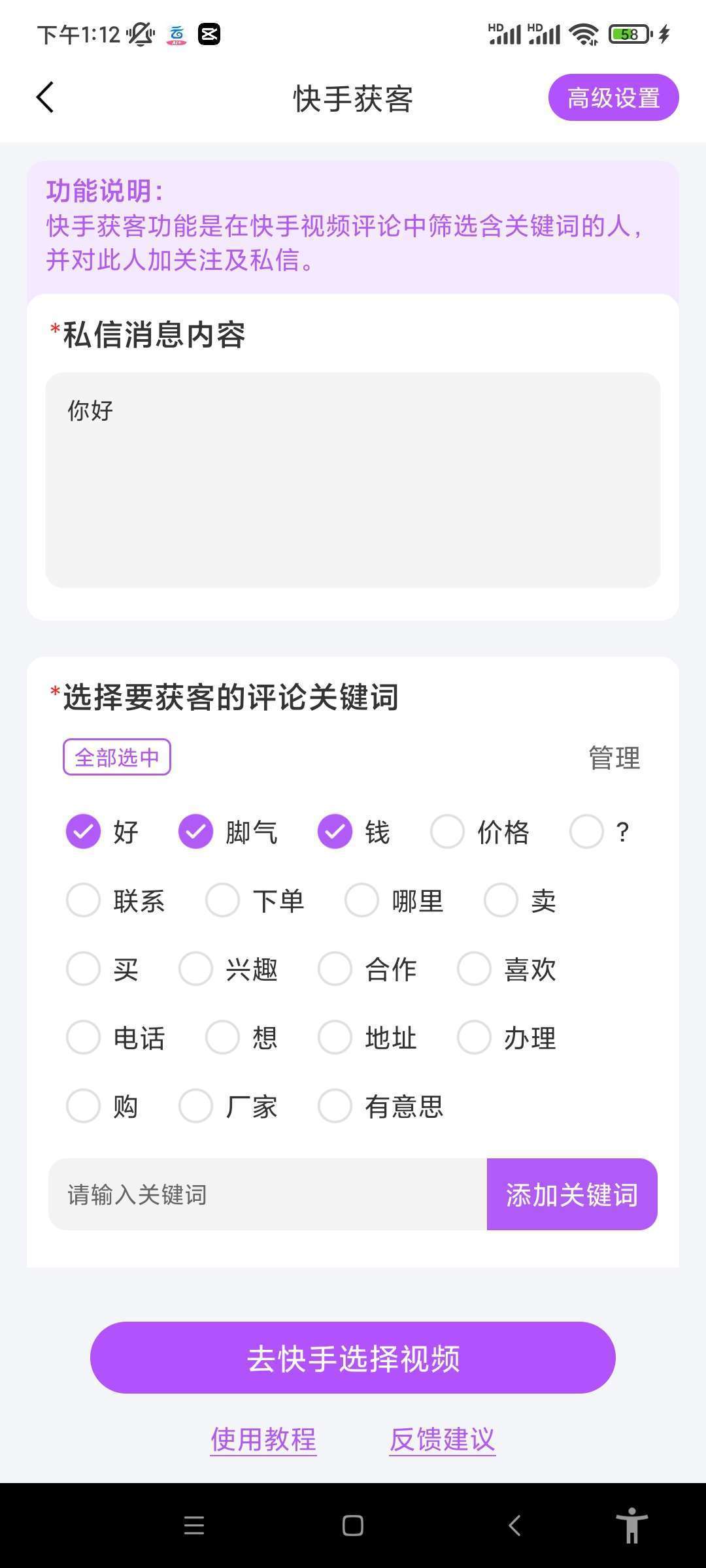Check the 联系 keyword option
The image size is (706, 1568).
click(x=84, y=900)
